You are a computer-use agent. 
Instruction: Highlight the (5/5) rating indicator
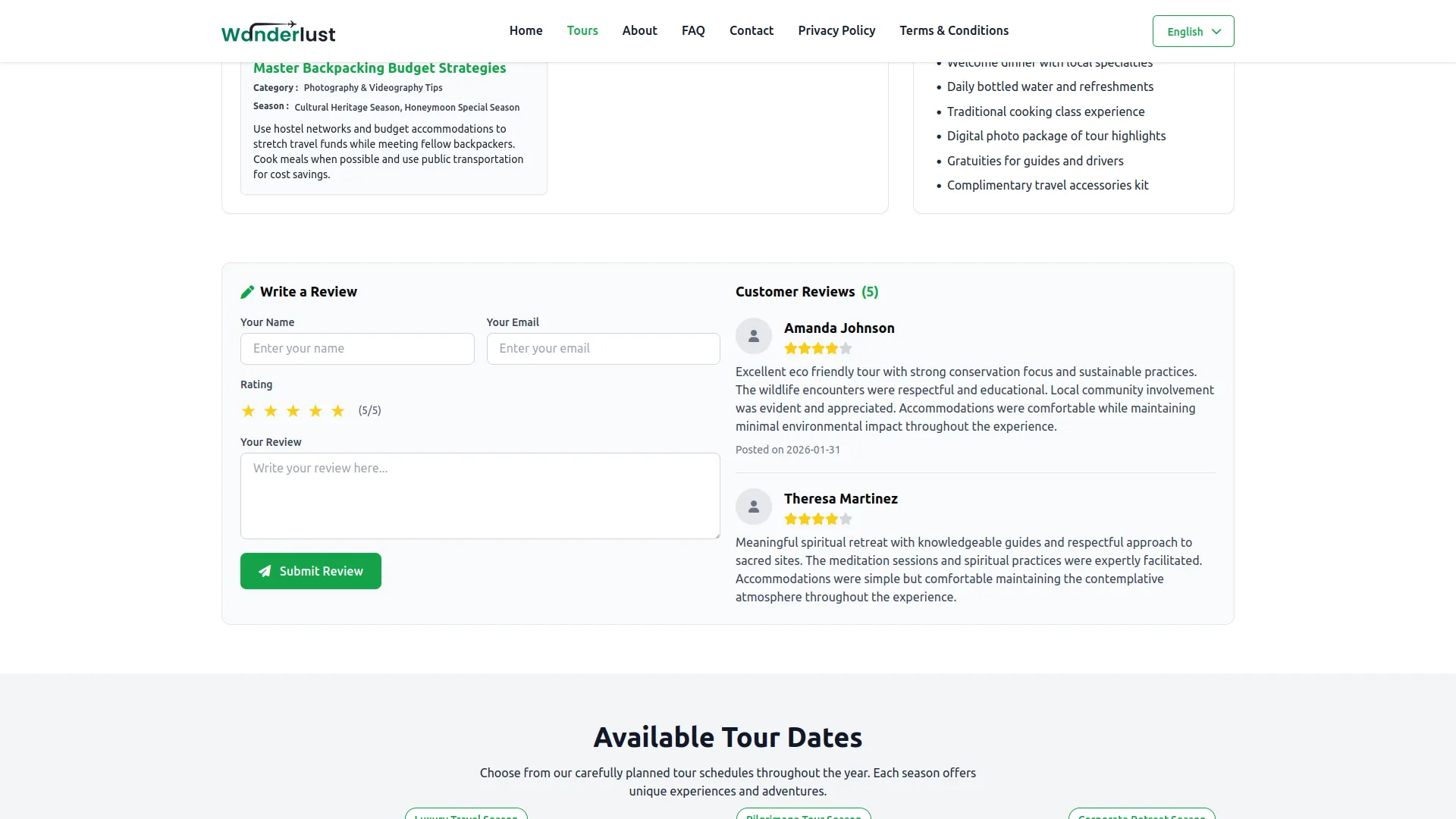[x=370, y=410]
